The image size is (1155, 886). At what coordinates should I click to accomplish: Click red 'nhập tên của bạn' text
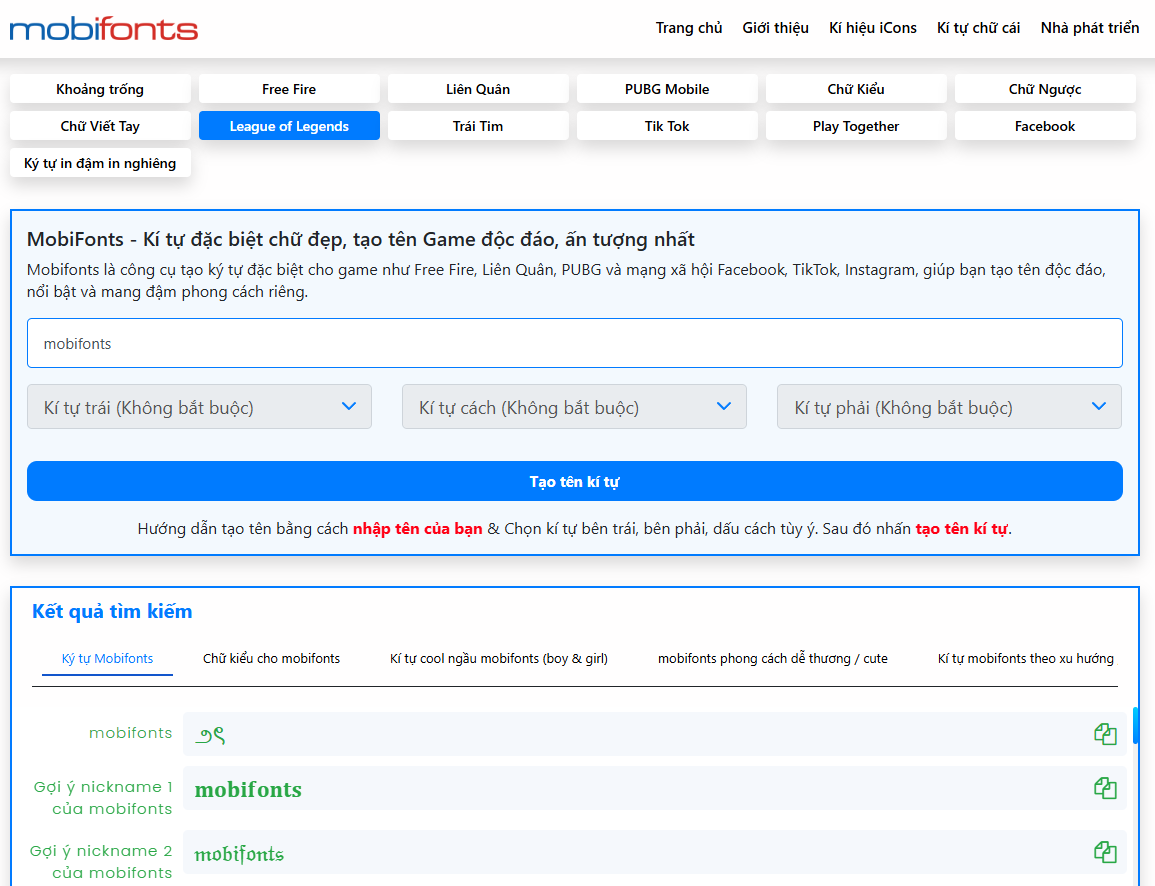(x=418, y=529)
